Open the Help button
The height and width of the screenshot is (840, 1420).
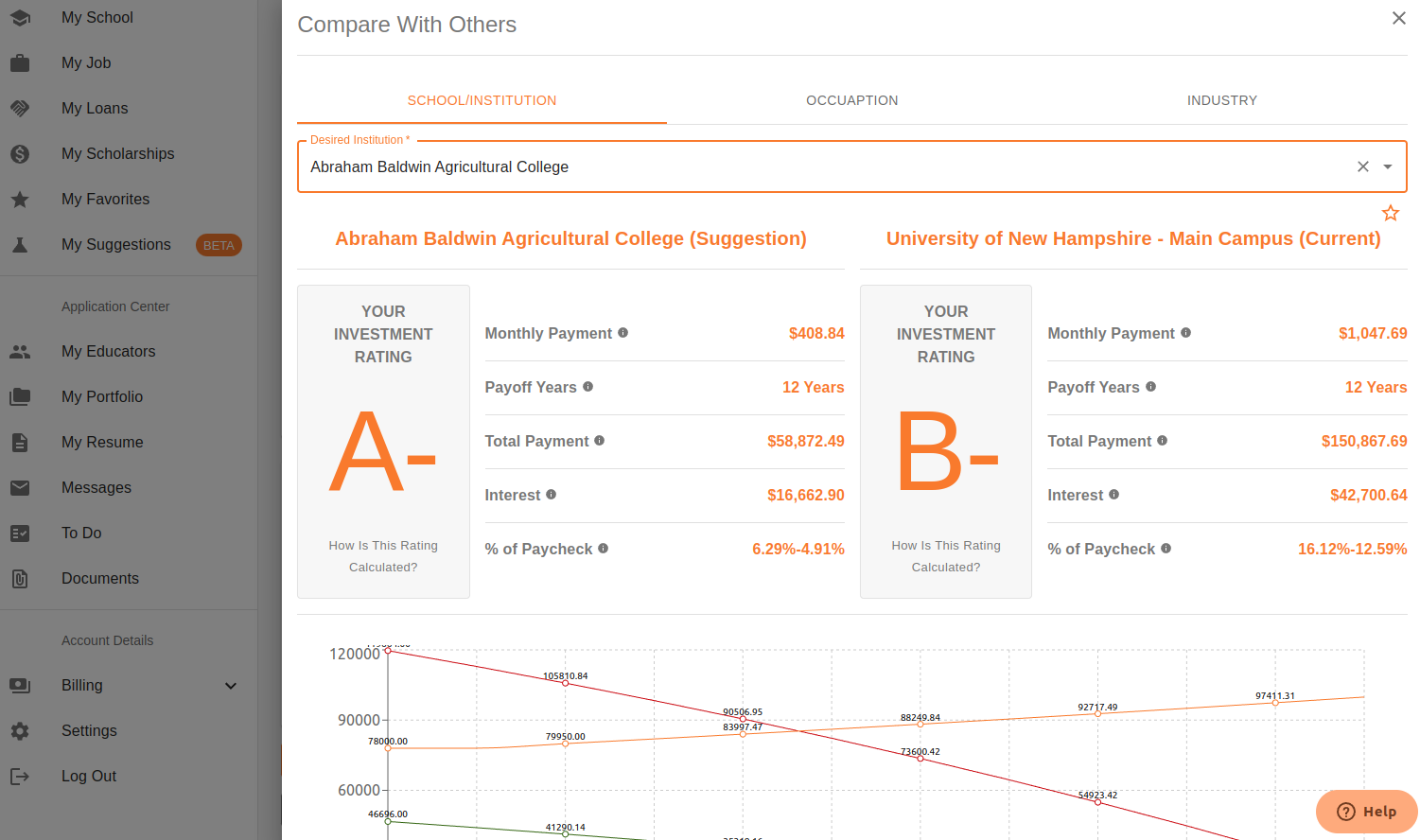pos(1367,812)
